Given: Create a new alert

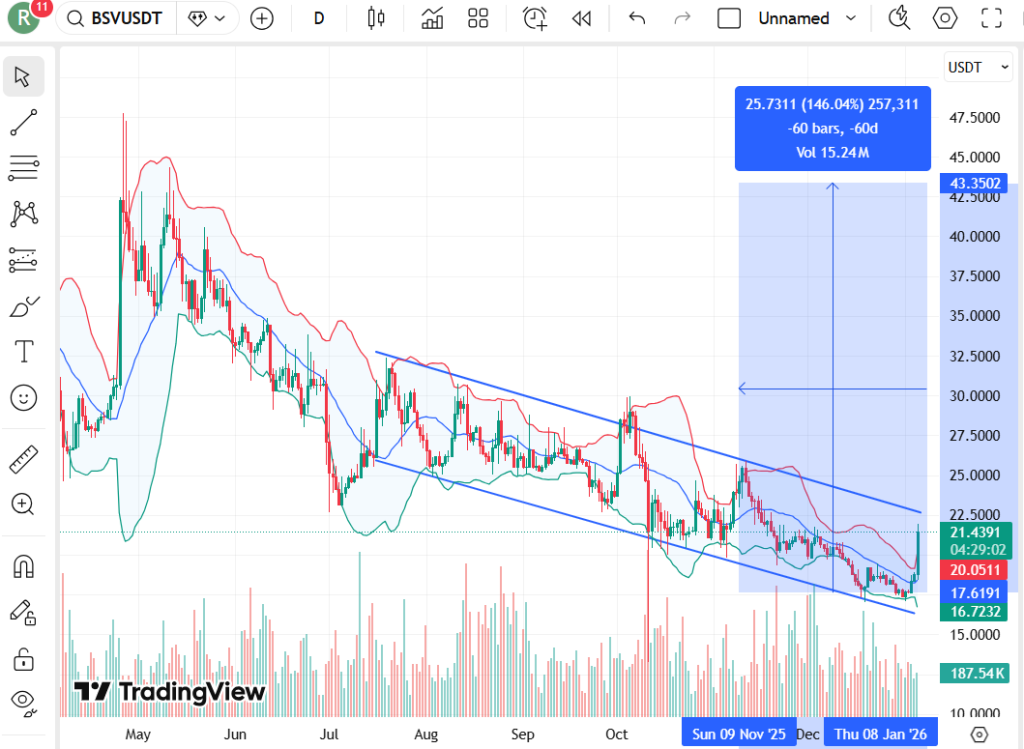Looking at the screenshot, I should 534,18.
